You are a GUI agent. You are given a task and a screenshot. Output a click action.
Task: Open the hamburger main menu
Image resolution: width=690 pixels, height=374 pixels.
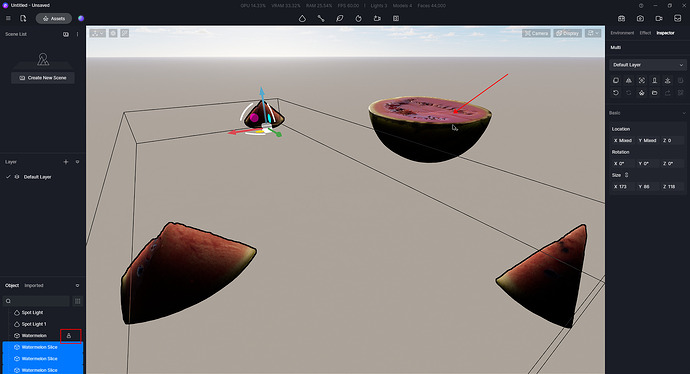(8, 18)
